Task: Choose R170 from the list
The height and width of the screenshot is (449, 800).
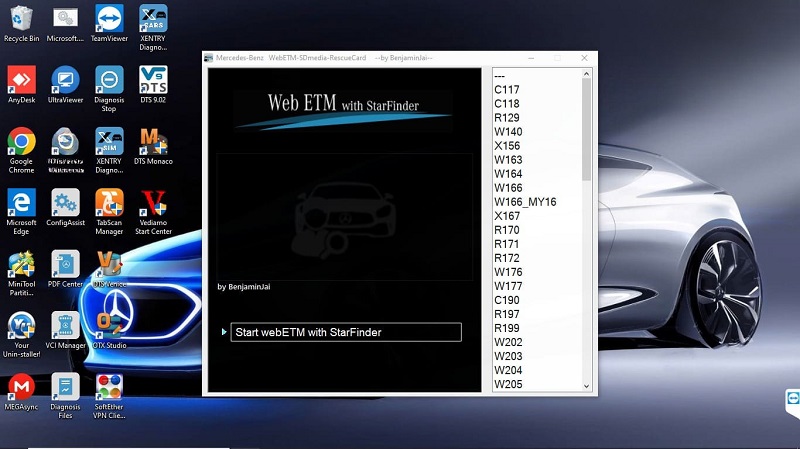Action: [507, 230]
